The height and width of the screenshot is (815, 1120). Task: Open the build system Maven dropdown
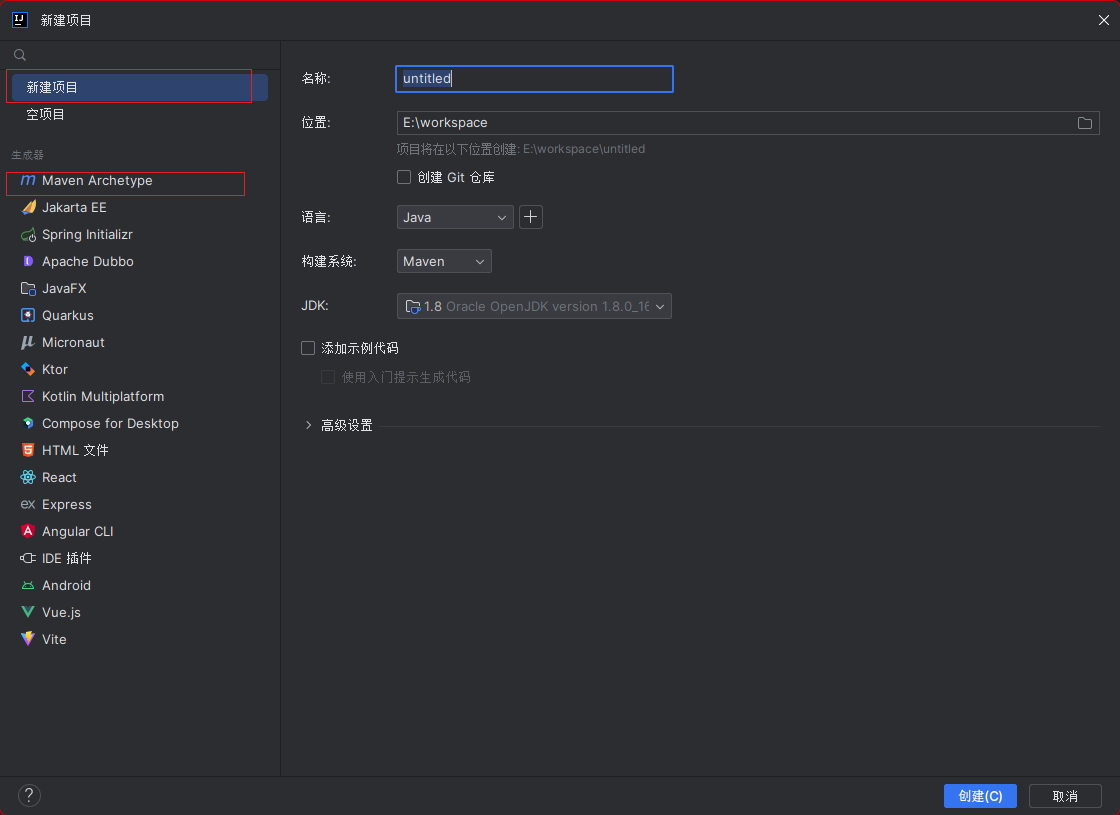pyautogui.click(x=444, y=261)
